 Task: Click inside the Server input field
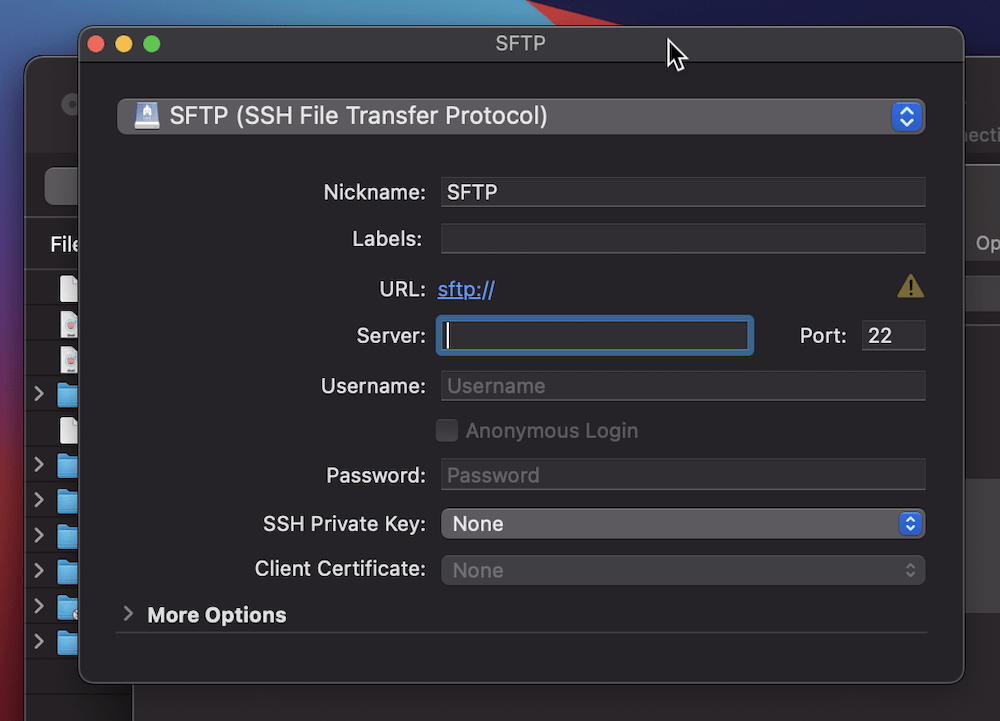pos(595,335)
